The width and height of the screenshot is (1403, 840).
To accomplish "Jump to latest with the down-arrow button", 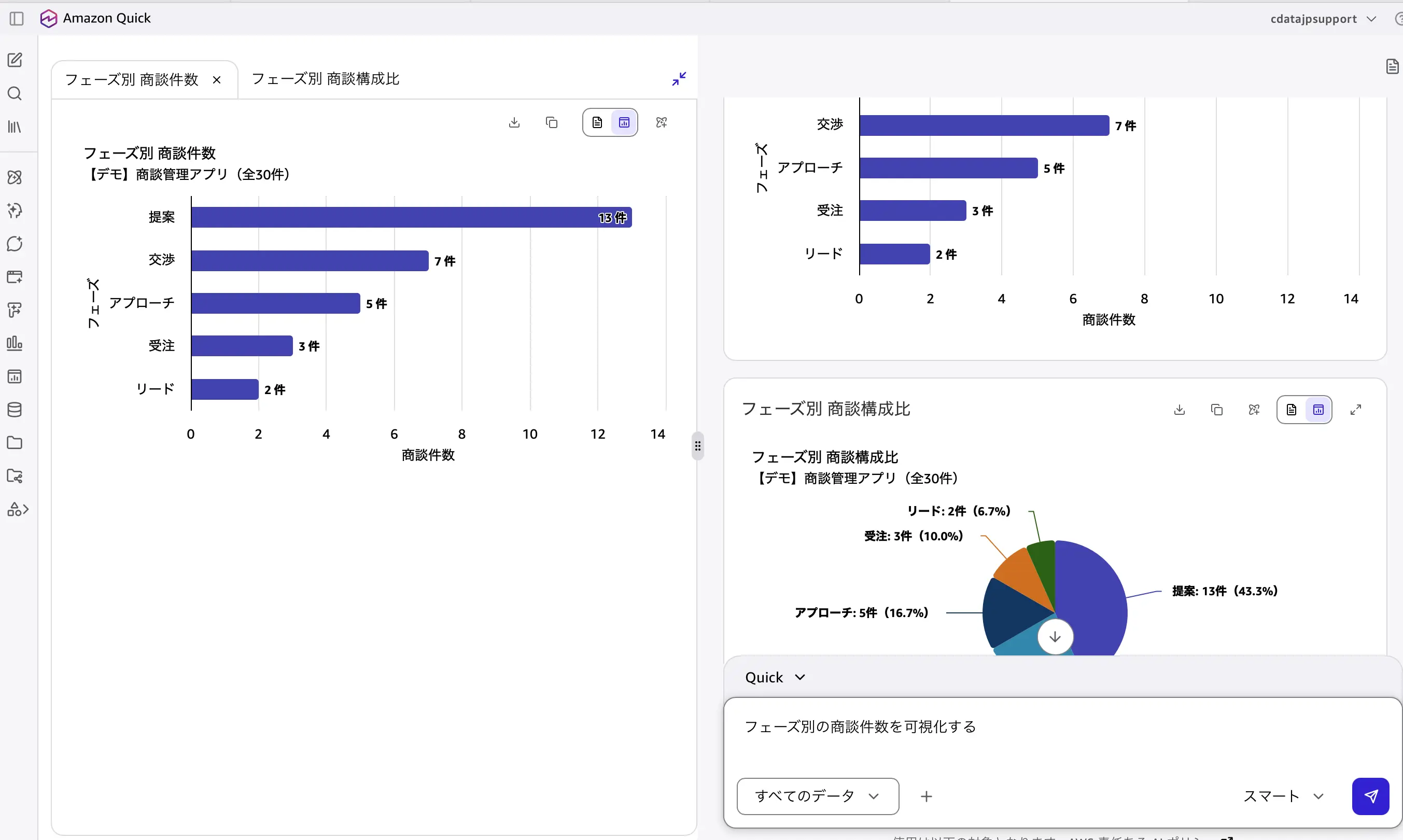I will click(1055, 636).
